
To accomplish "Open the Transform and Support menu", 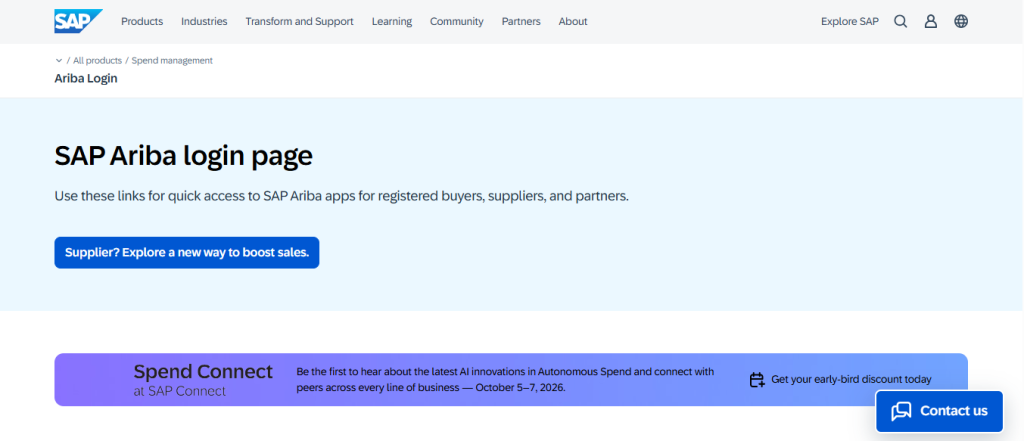I will coord(300,22).
